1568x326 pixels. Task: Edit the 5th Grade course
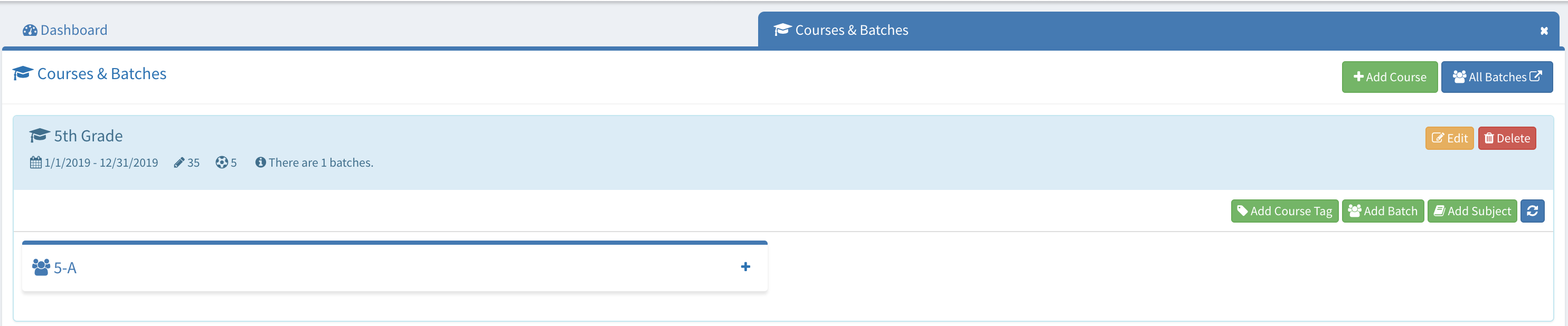click(x=1449, y=138)
